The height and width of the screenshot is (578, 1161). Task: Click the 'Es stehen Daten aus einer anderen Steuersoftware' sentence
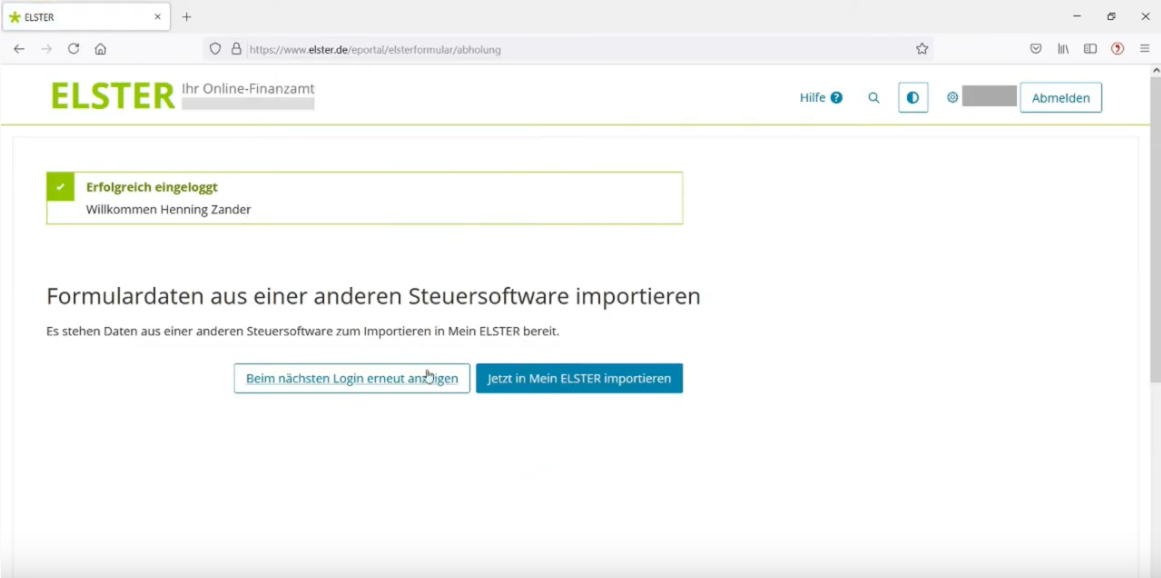(x=303, y=331)
